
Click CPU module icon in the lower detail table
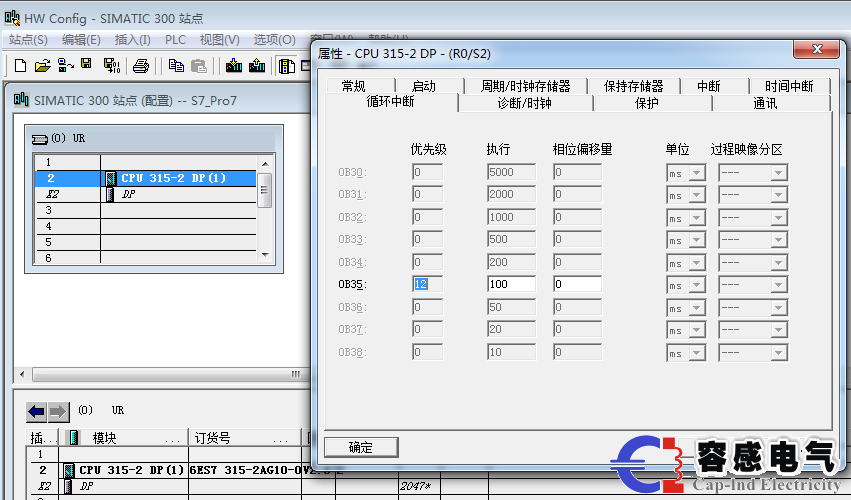coord(69,470)
